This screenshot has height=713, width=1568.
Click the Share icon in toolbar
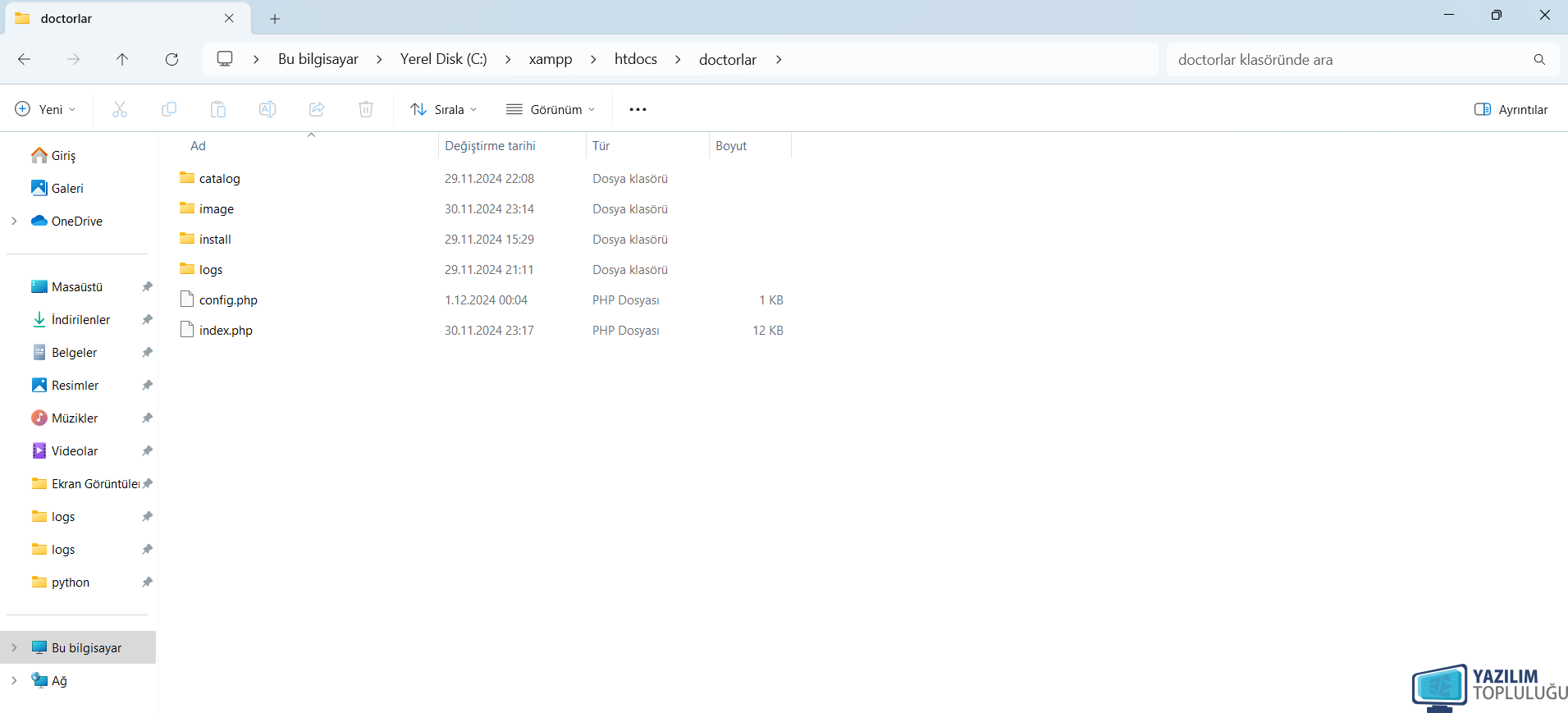coord(317,109)
